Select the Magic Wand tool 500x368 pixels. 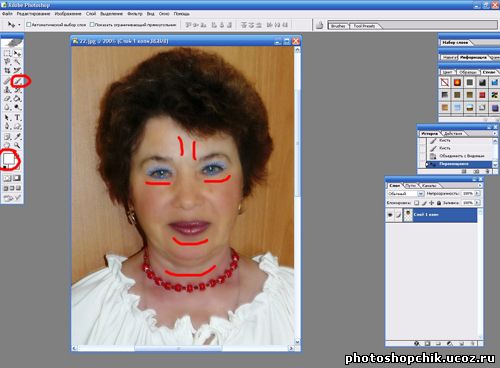click(17, 62)
